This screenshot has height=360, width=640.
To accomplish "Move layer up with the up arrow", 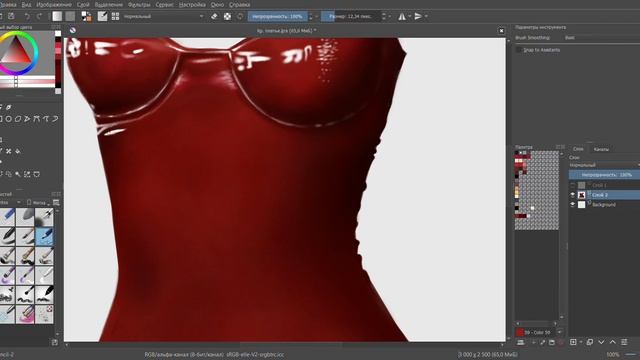I will (613, 342).
